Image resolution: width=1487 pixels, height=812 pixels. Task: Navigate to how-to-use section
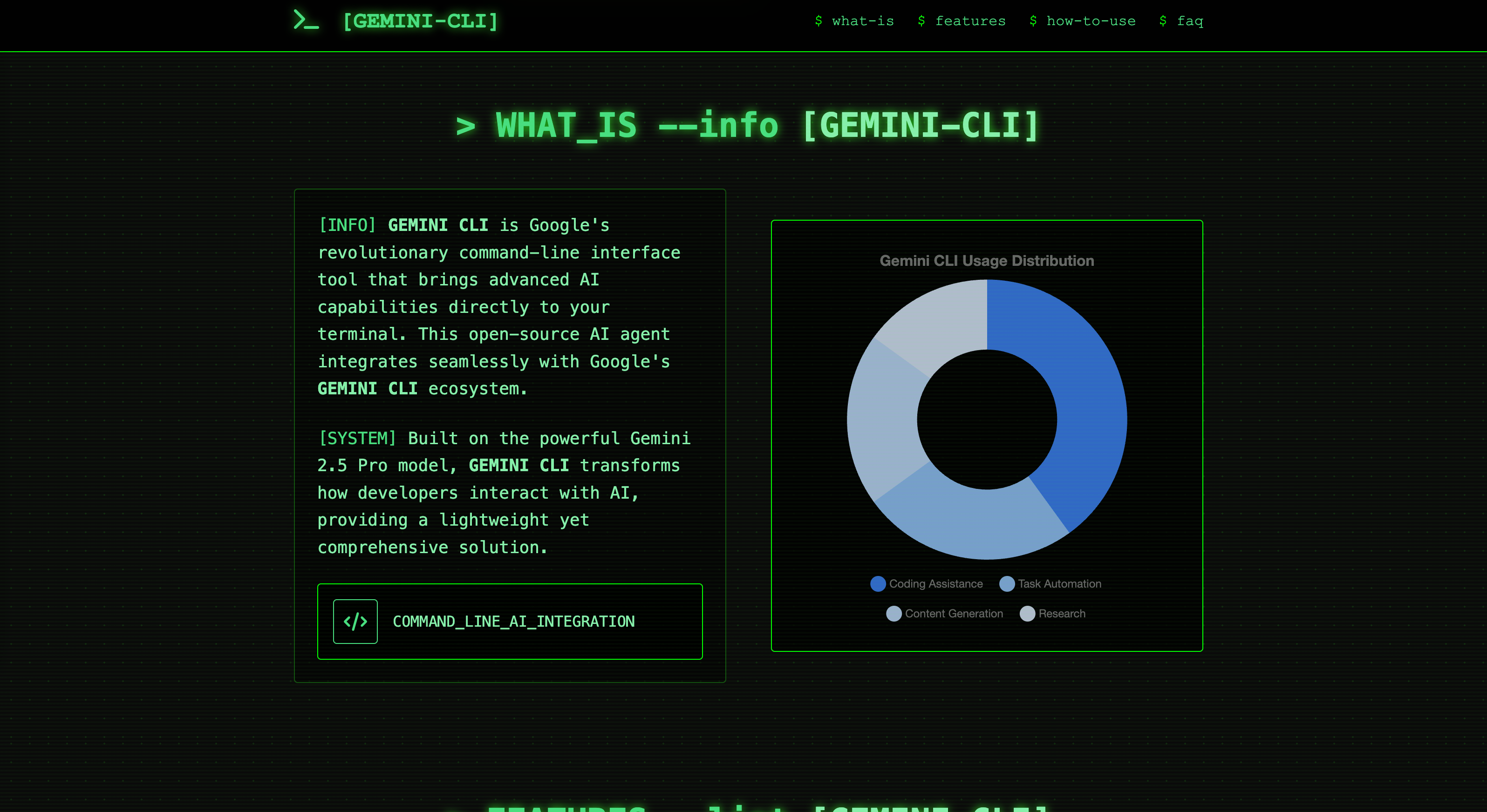pyautogui.click(x=1082, y=21)
